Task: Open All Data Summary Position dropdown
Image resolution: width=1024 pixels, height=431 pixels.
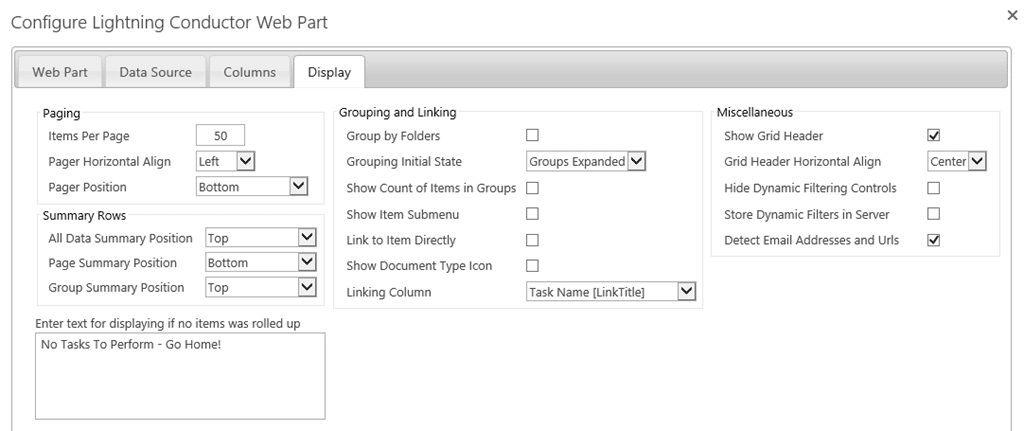Action: pyautogui.click(x=261, y=238)
